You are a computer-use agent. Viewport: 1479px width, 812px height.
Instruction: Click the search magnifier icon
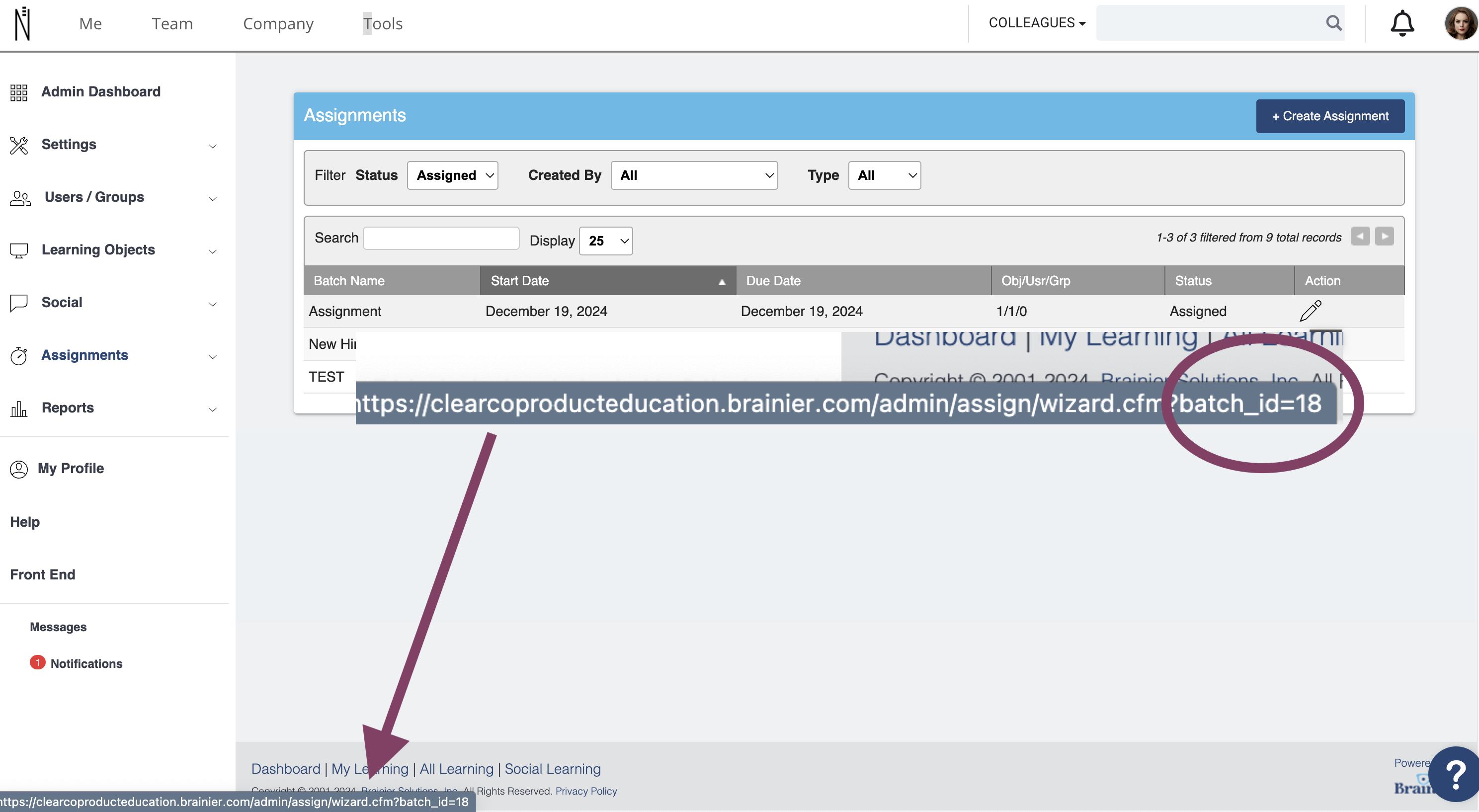coord(1334,23)
